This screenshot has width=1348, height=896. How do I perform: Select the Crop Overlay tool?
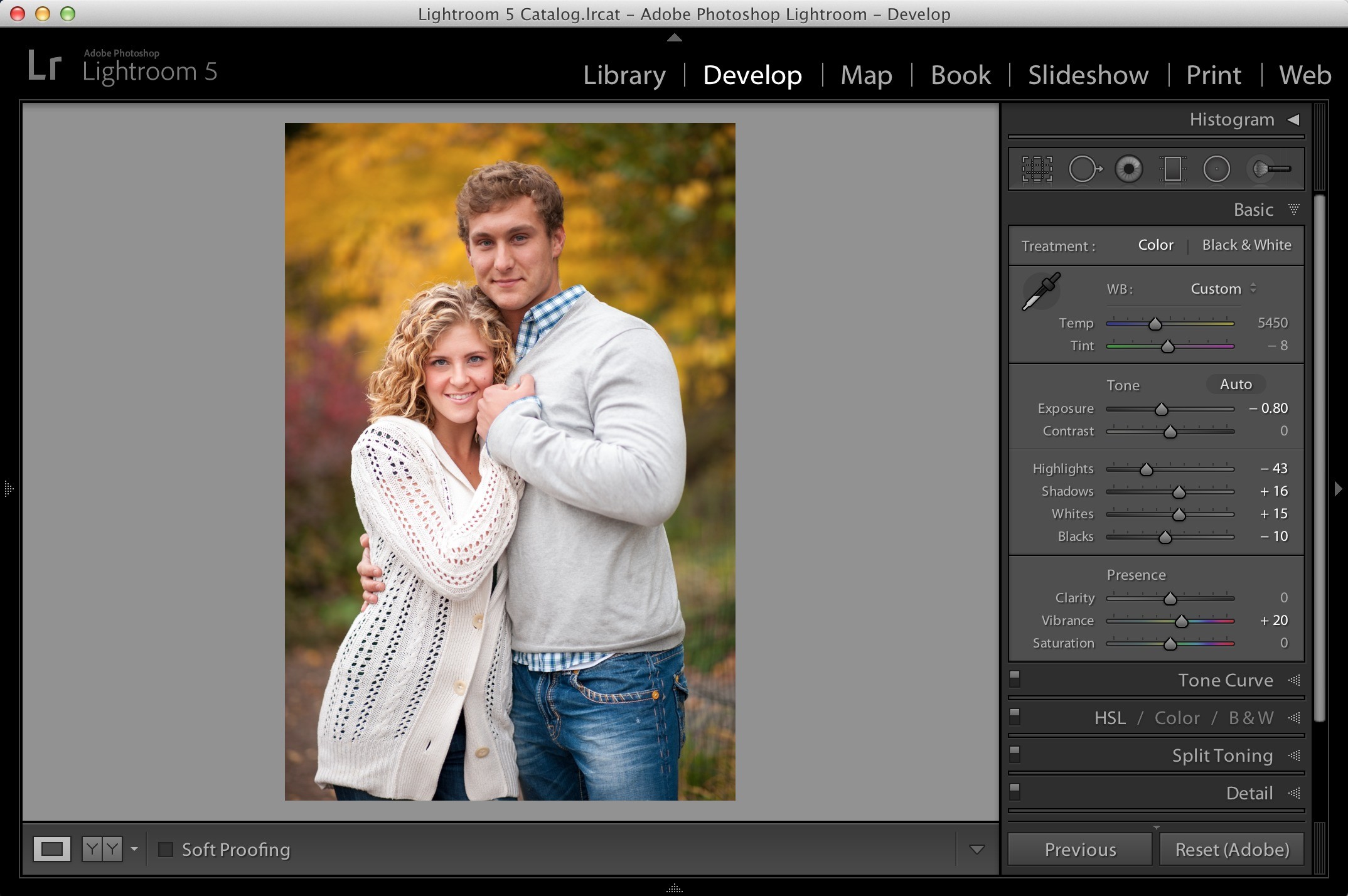pyautogui.click(x=1037, y=169)
